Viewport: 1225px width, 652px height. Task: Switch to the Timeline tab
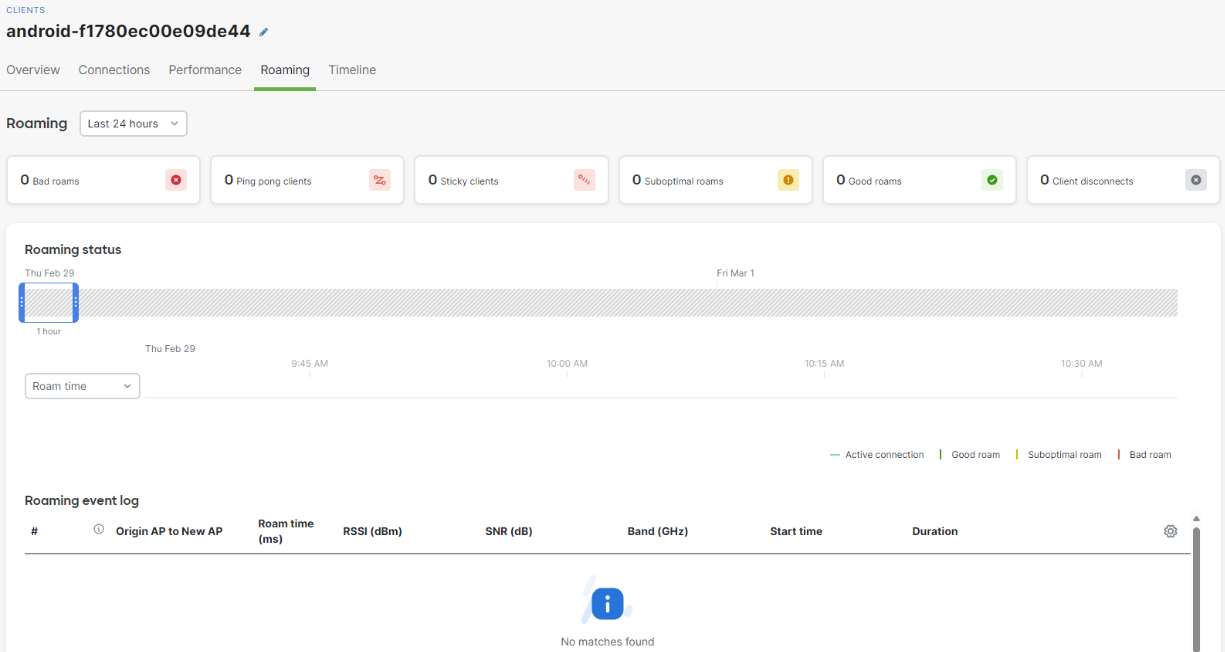(352, 69)
